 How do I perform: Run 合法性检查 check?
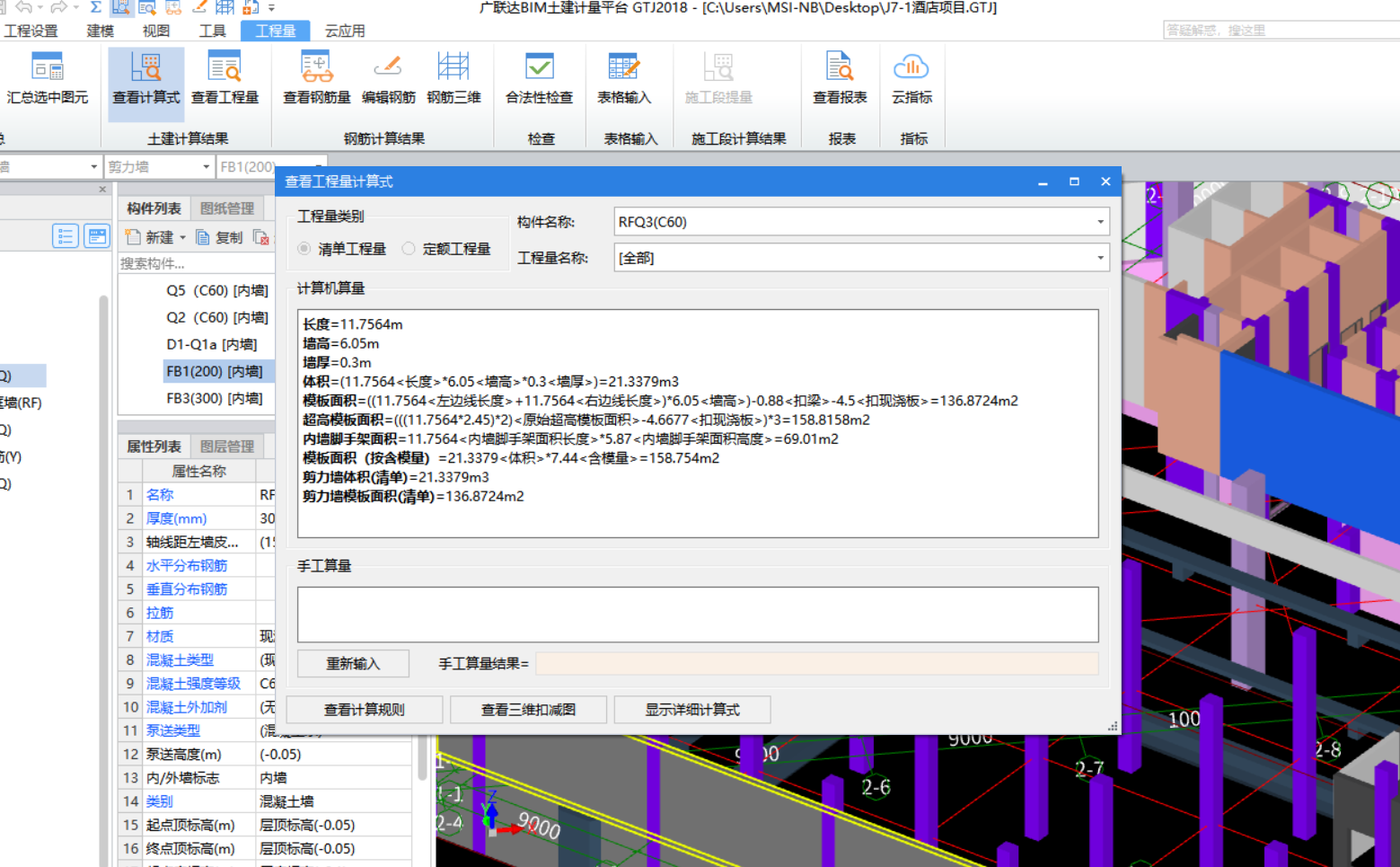click(x=539, y=80)
